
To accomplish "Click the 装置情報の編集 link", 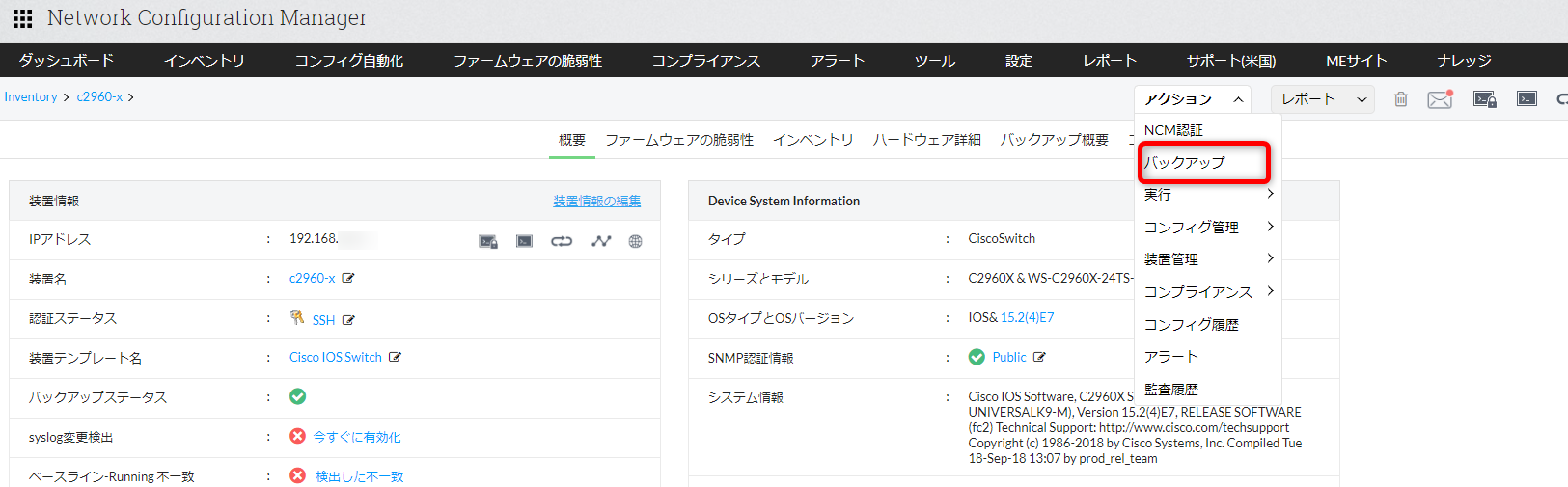I will pyautogui.click(x=596, y=201).
